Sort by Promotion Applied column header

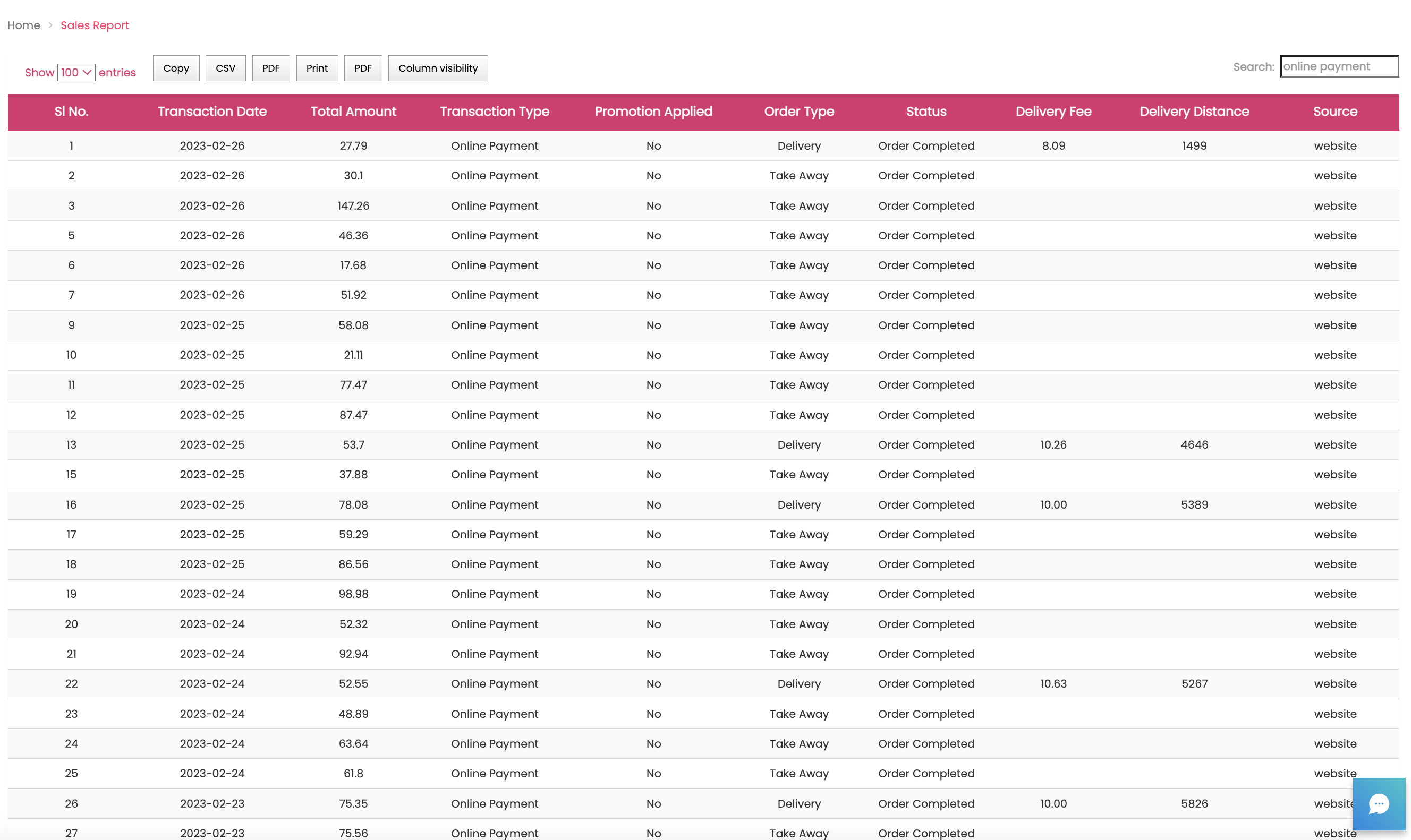pyautogui.click(x=653, y=112)
